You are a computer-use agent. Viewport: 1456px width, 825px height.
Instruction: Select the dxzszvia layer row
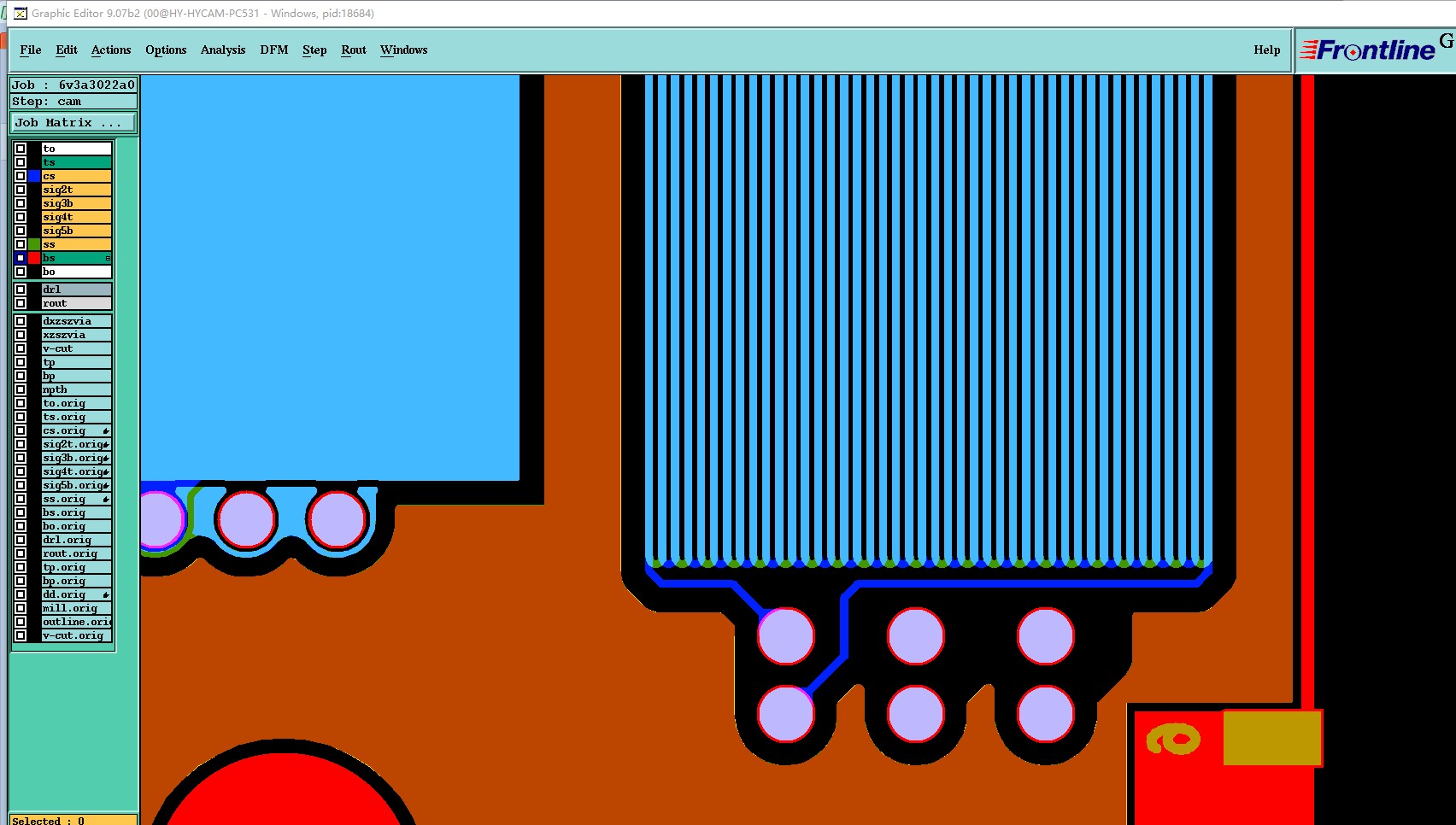pos(77,321)
